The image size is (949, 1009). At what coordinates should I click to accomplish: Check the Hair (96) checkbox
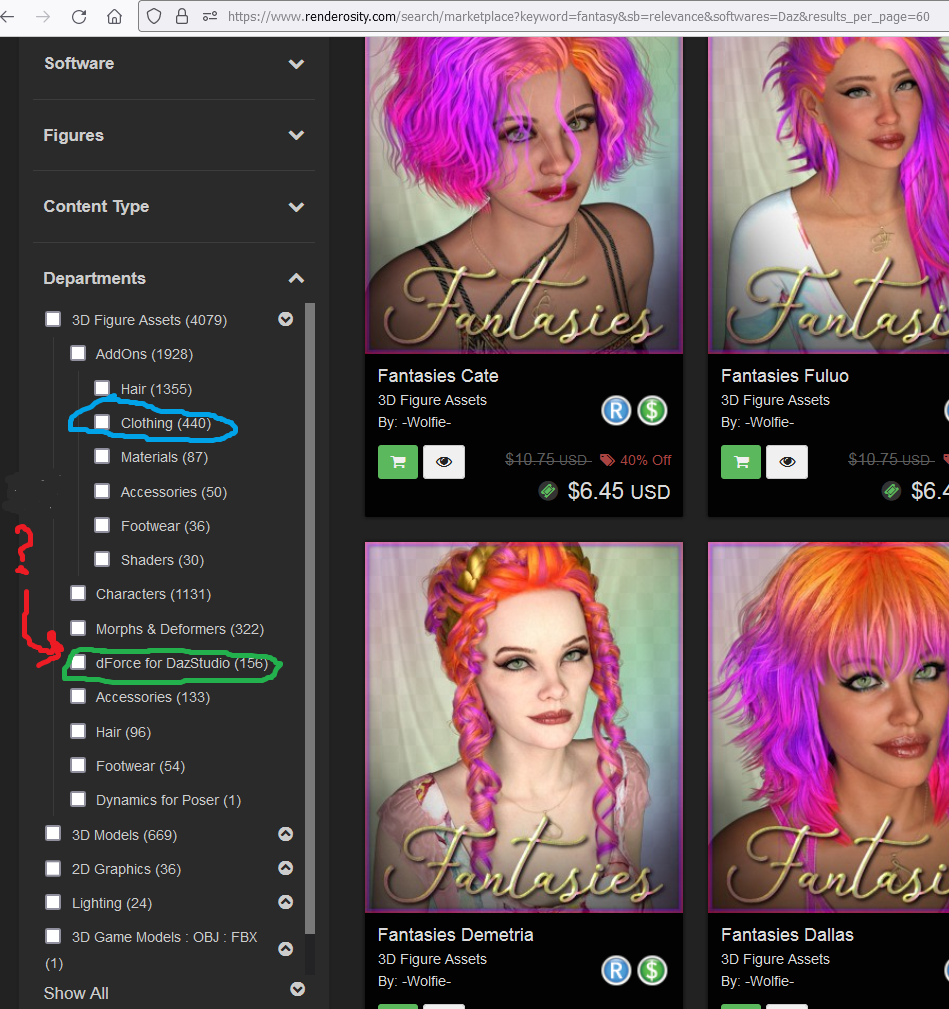(78, 731)
